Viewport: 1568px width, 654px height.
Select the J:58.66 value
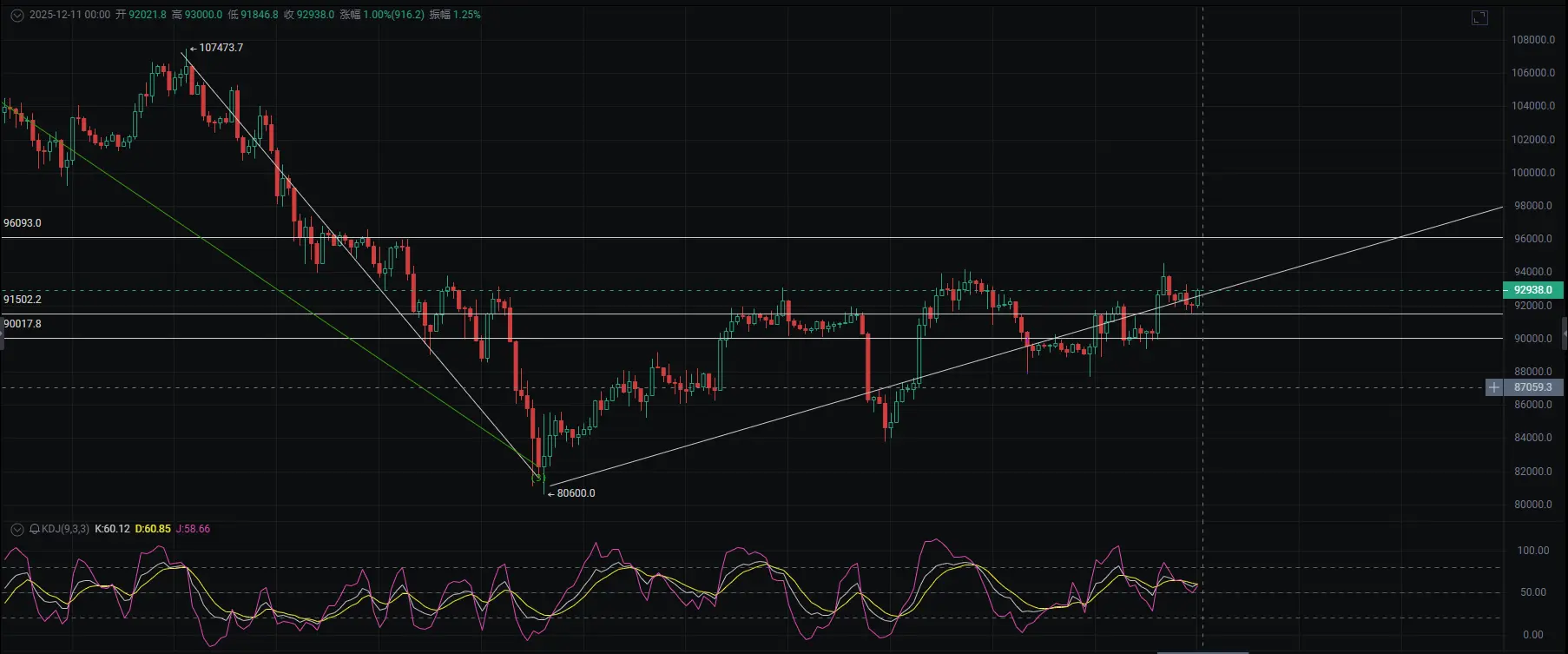[x=193, y=529]
